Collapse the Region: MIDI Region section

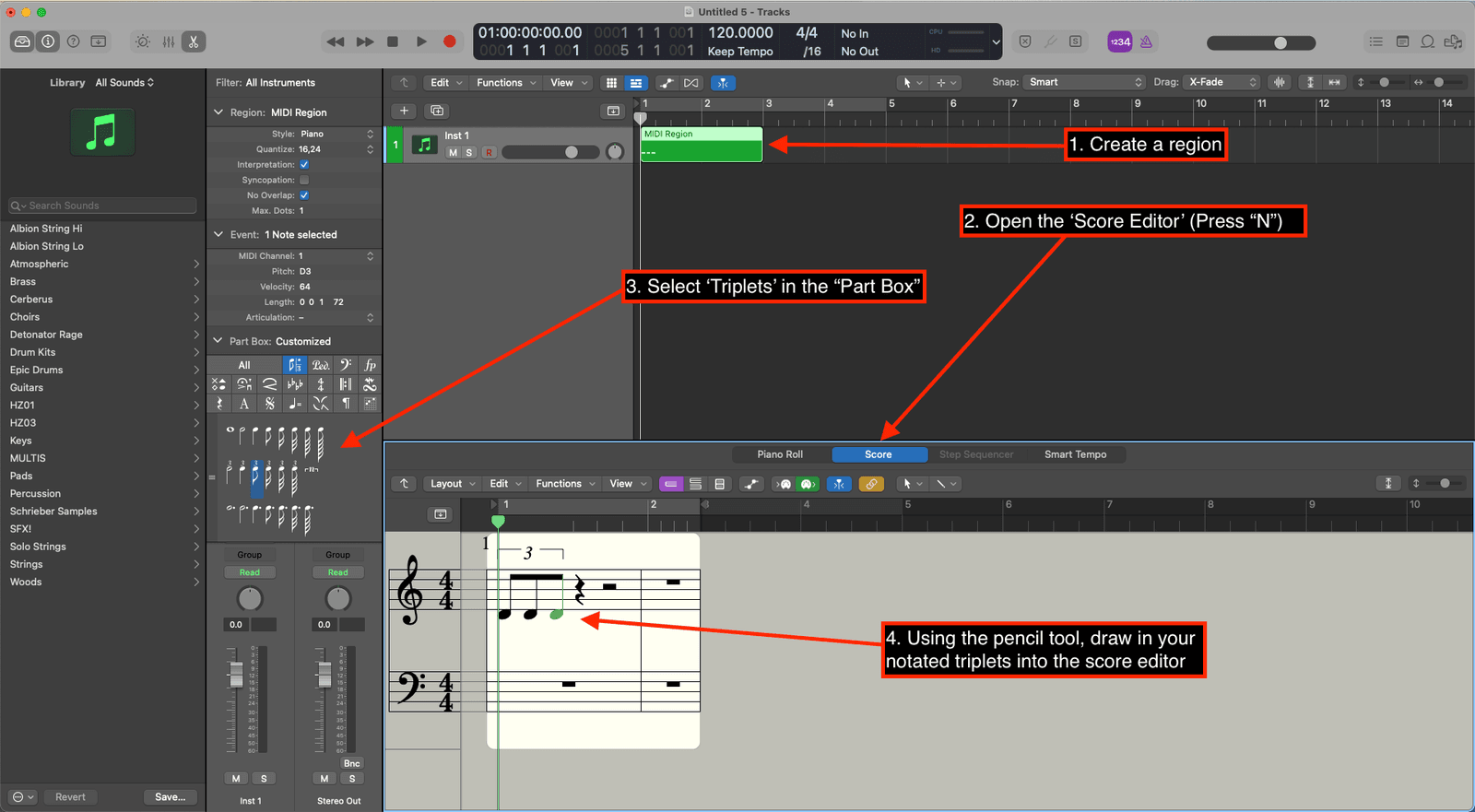coord(218,112)
